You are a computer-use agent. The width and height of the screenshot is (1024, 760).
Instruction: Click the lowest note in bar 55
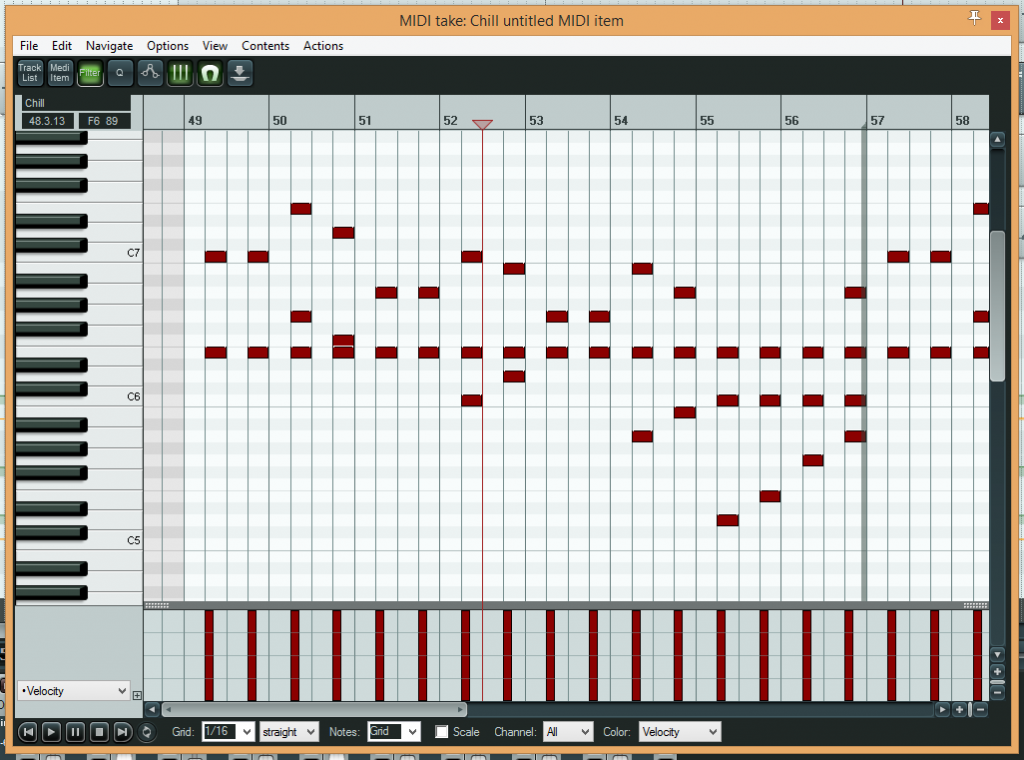(728, 520)
